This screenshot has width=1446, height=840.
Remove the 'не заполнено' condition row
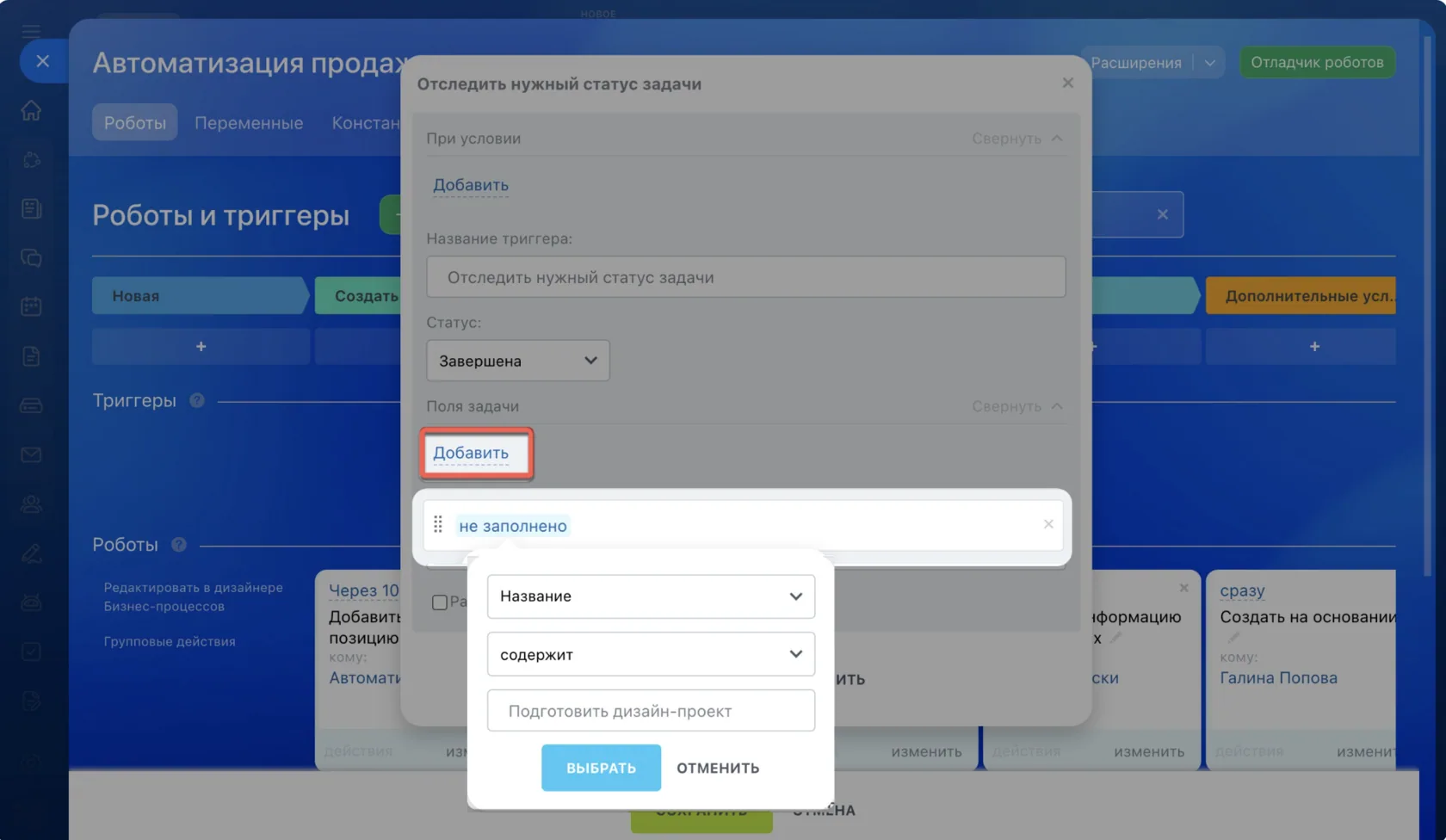click(x=1048, y=524)
